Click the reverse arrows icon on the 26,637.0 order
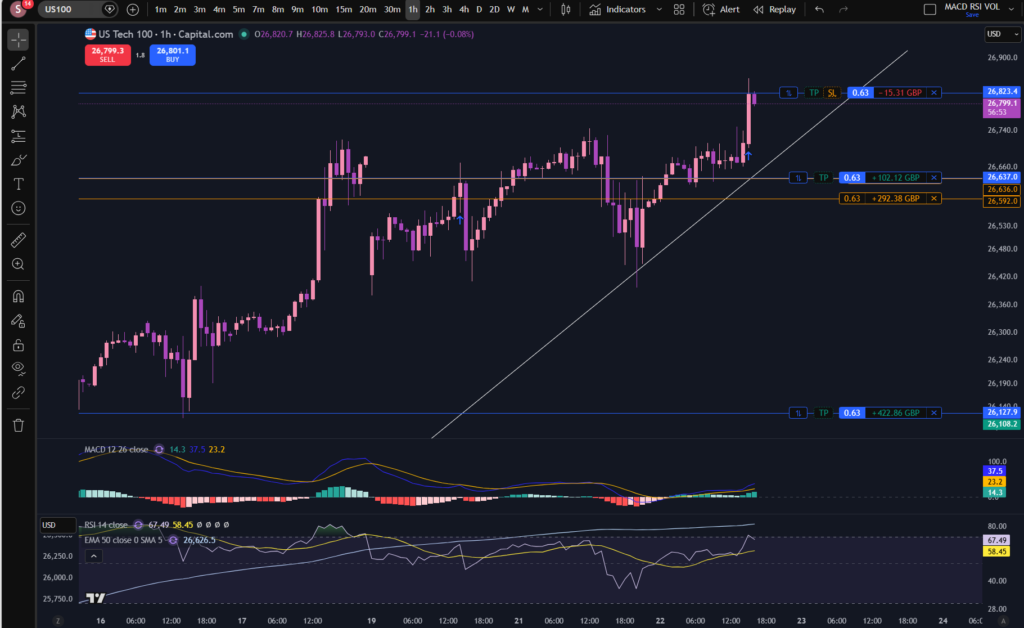The image size is (1024, 628). [798, 178]
